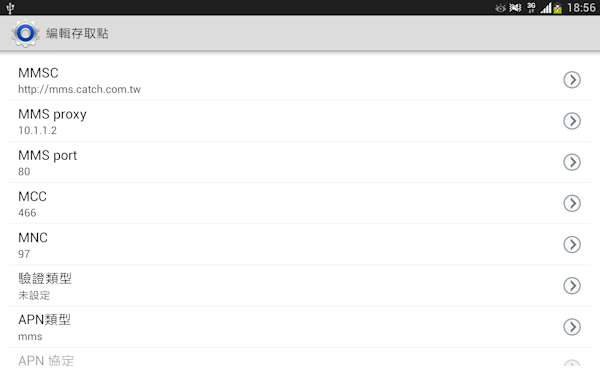The image size is (600, 375).
Task: Go back via 編輯存取點 title
Action: coord(77,34)
